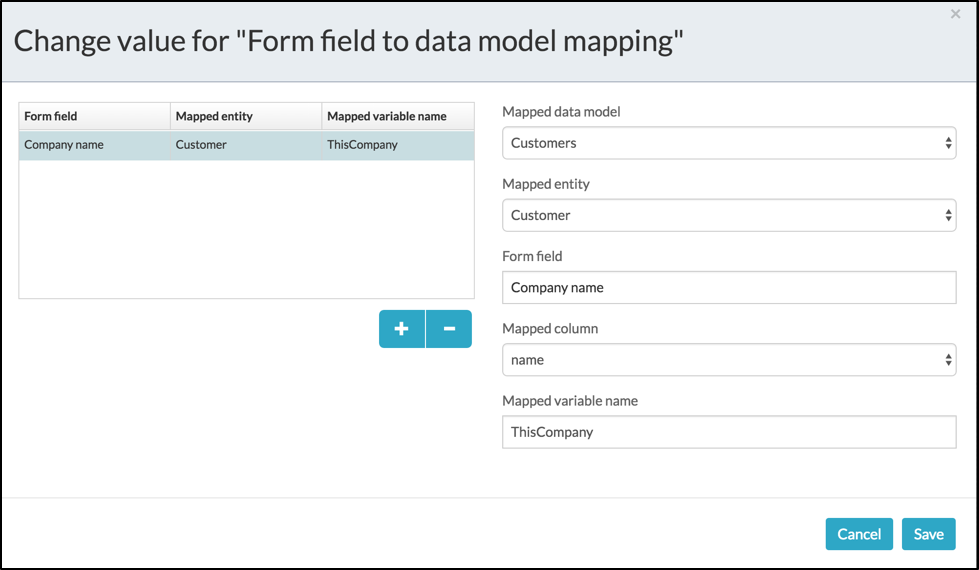Close the dialog with the top-right X
The image size is (979, 570).
(955, 14)
